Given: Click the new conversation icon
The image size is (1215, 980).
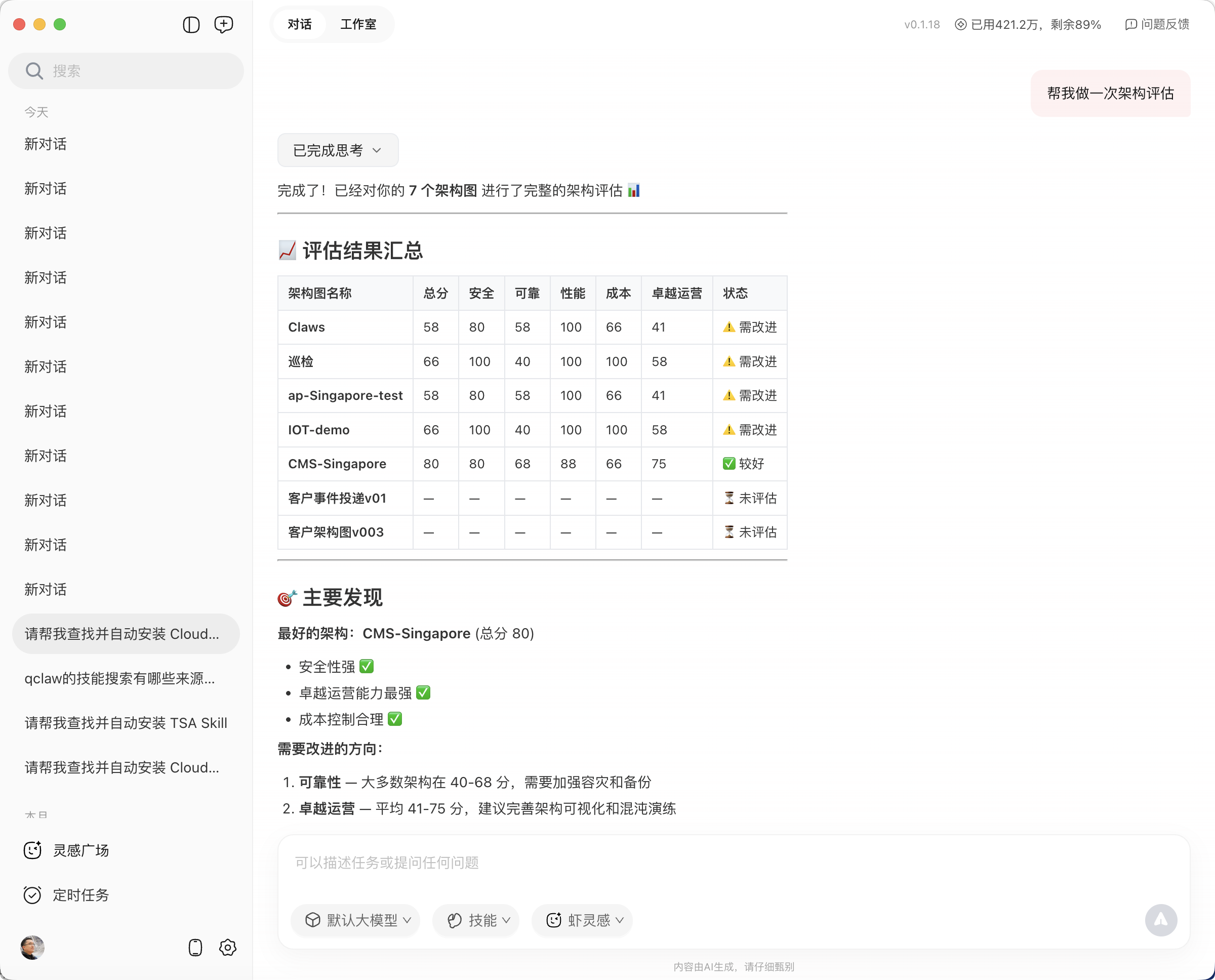Looking at the screenshot, I should 224,25.
